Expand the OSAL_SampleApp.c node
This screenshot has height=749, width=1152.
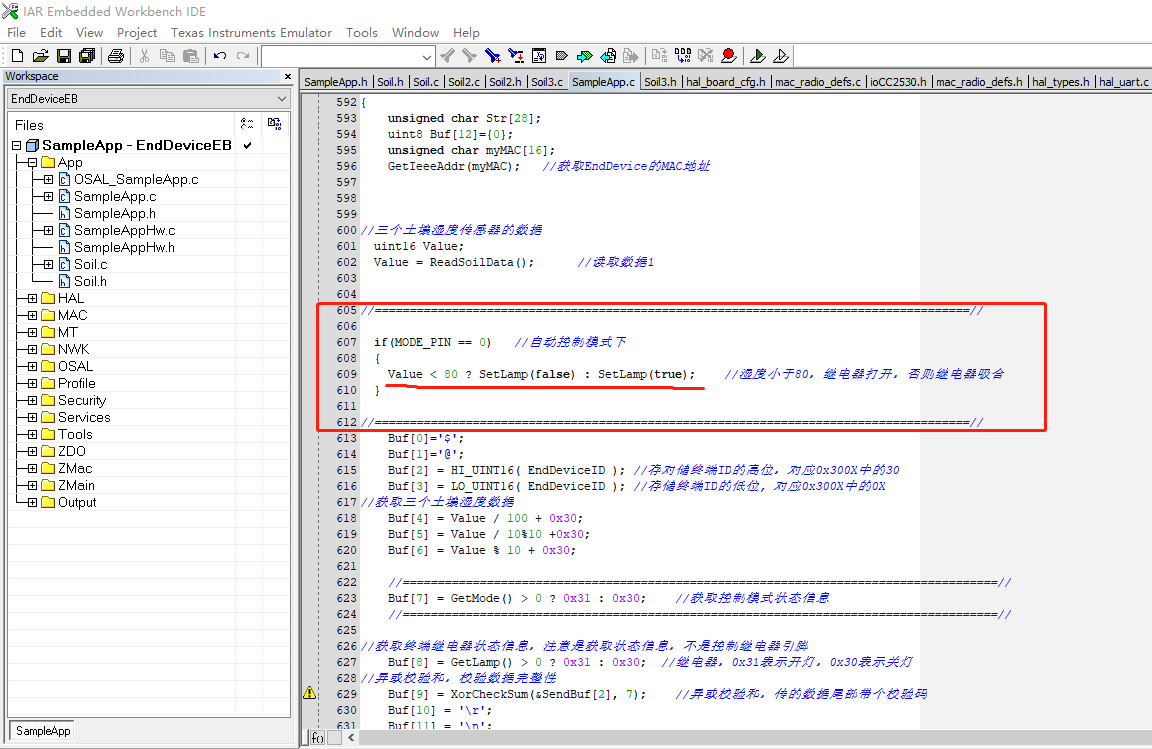[x=48, y=179]
